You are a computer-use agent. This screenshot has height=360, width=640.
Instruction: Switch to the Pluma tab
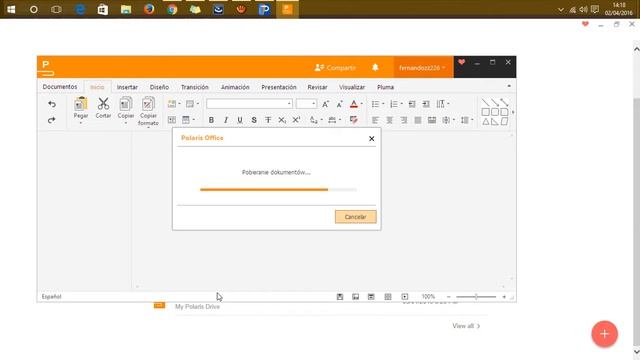(385, 87)
